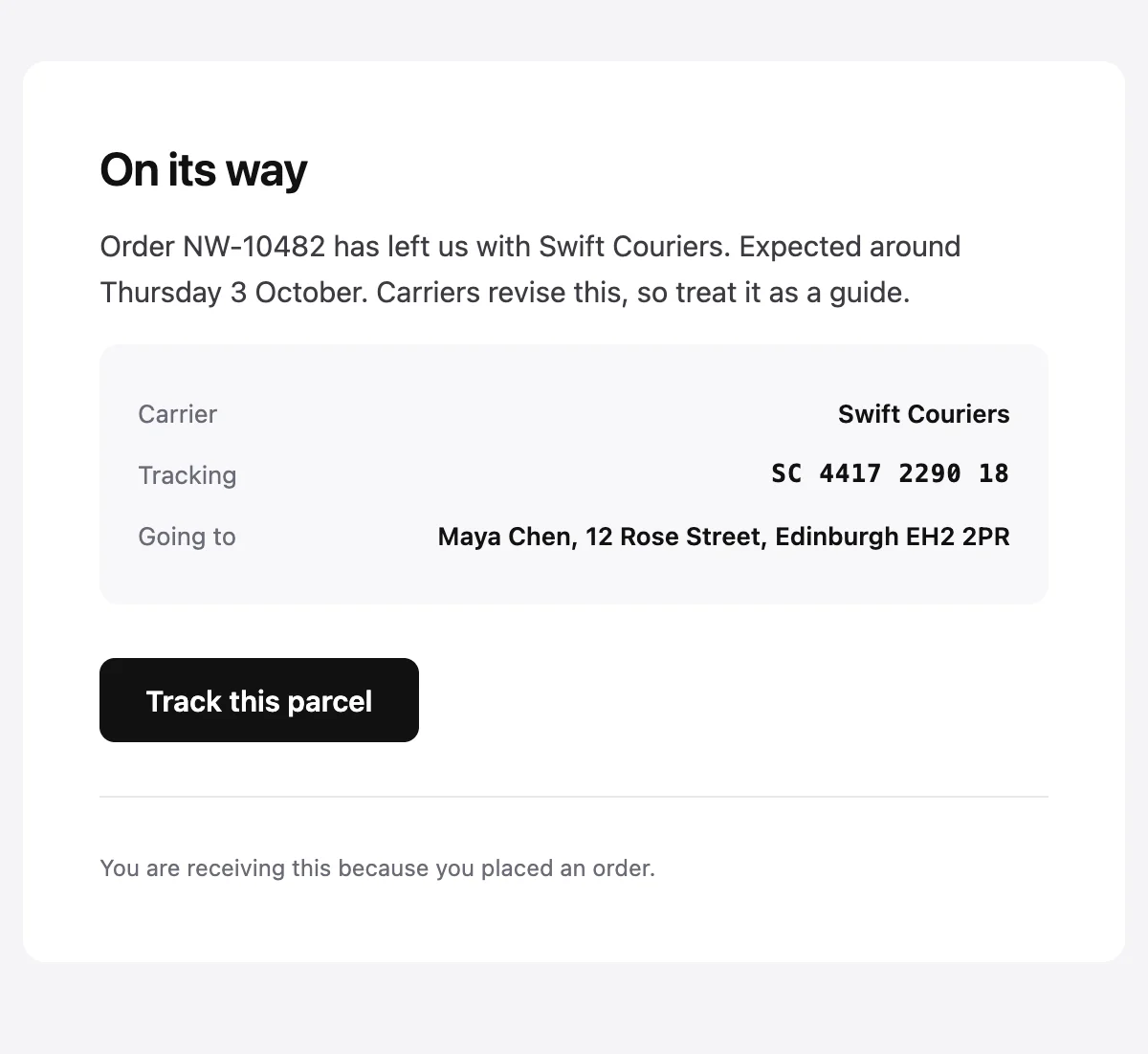This screenshot has width=1148, height=1054.
Task: Click the Carrier row label
Action: click(177, 414)
